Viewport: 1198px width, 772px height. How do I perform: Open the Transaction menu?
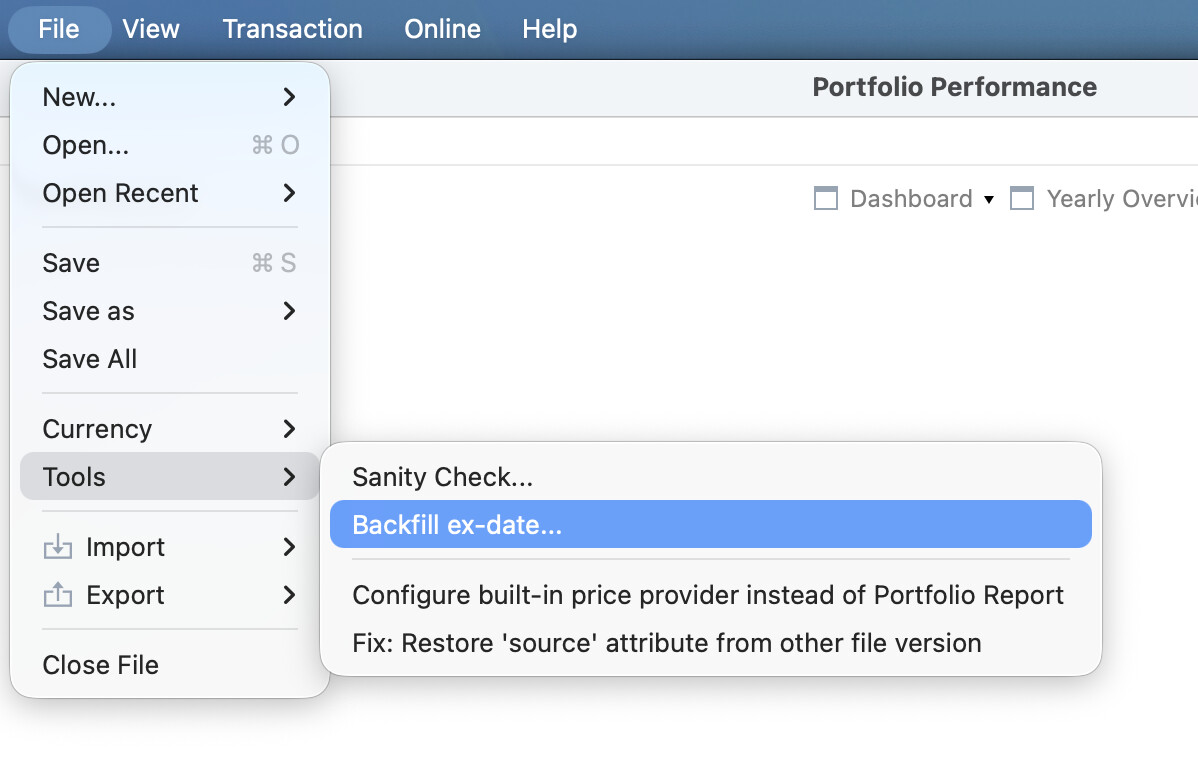[x=293, y=29]
